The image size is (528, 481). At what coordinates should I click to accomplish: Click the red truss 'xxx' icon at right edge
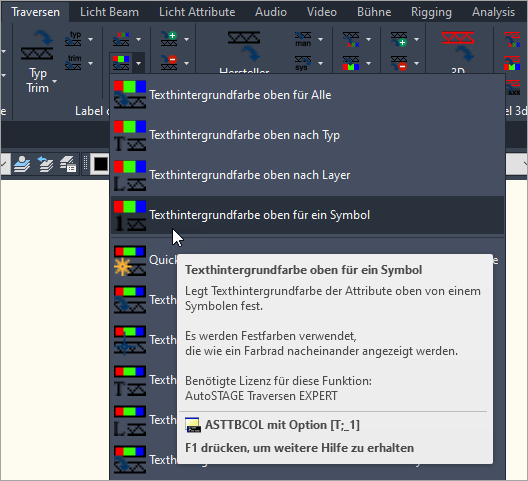[x=512, y=39]
